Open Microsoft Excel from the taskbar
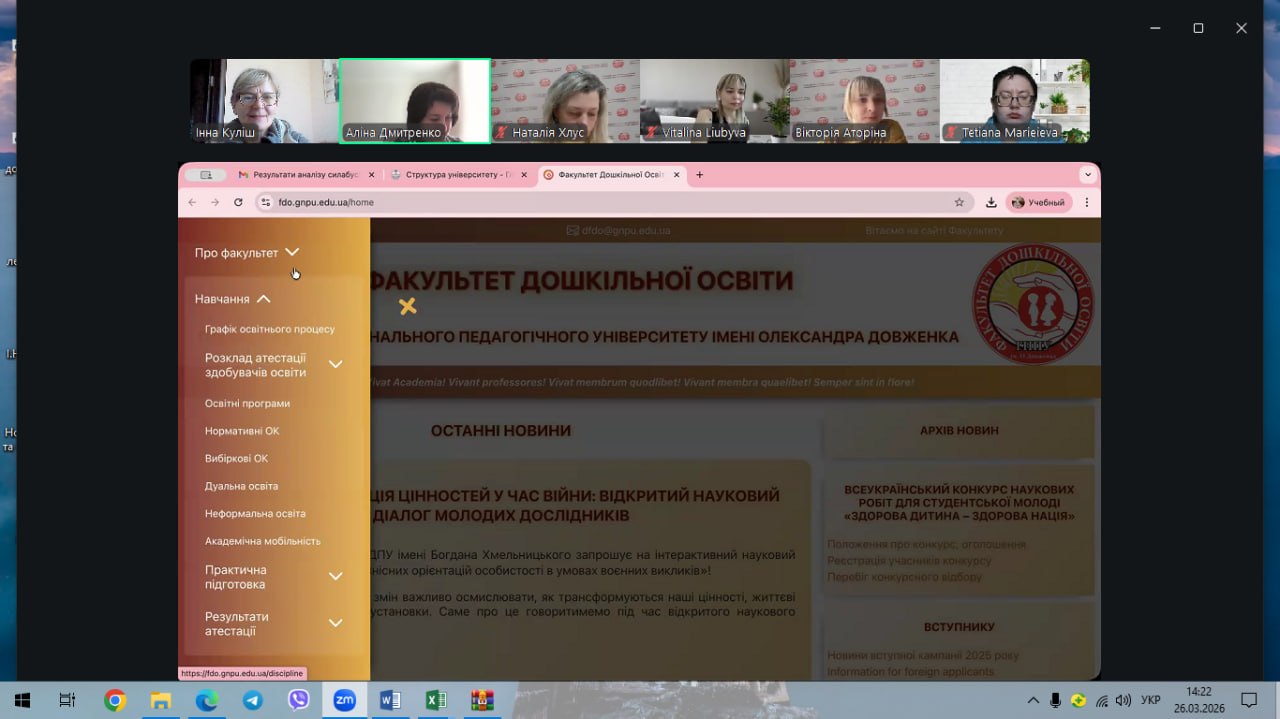This screenshot has width=1280, height=719. click(x=437, y=701)
